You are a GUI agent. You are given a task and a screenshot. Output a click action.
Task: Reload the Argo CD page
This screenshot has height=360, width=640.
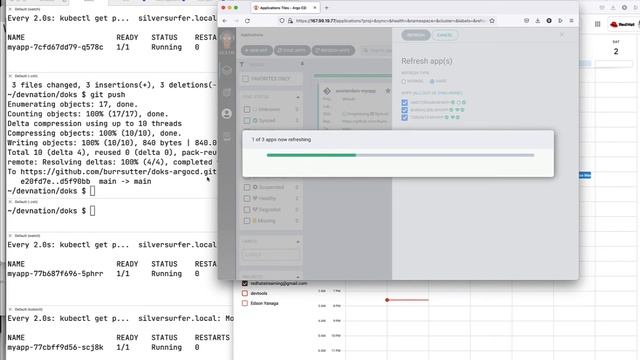(x=247, y=21)
